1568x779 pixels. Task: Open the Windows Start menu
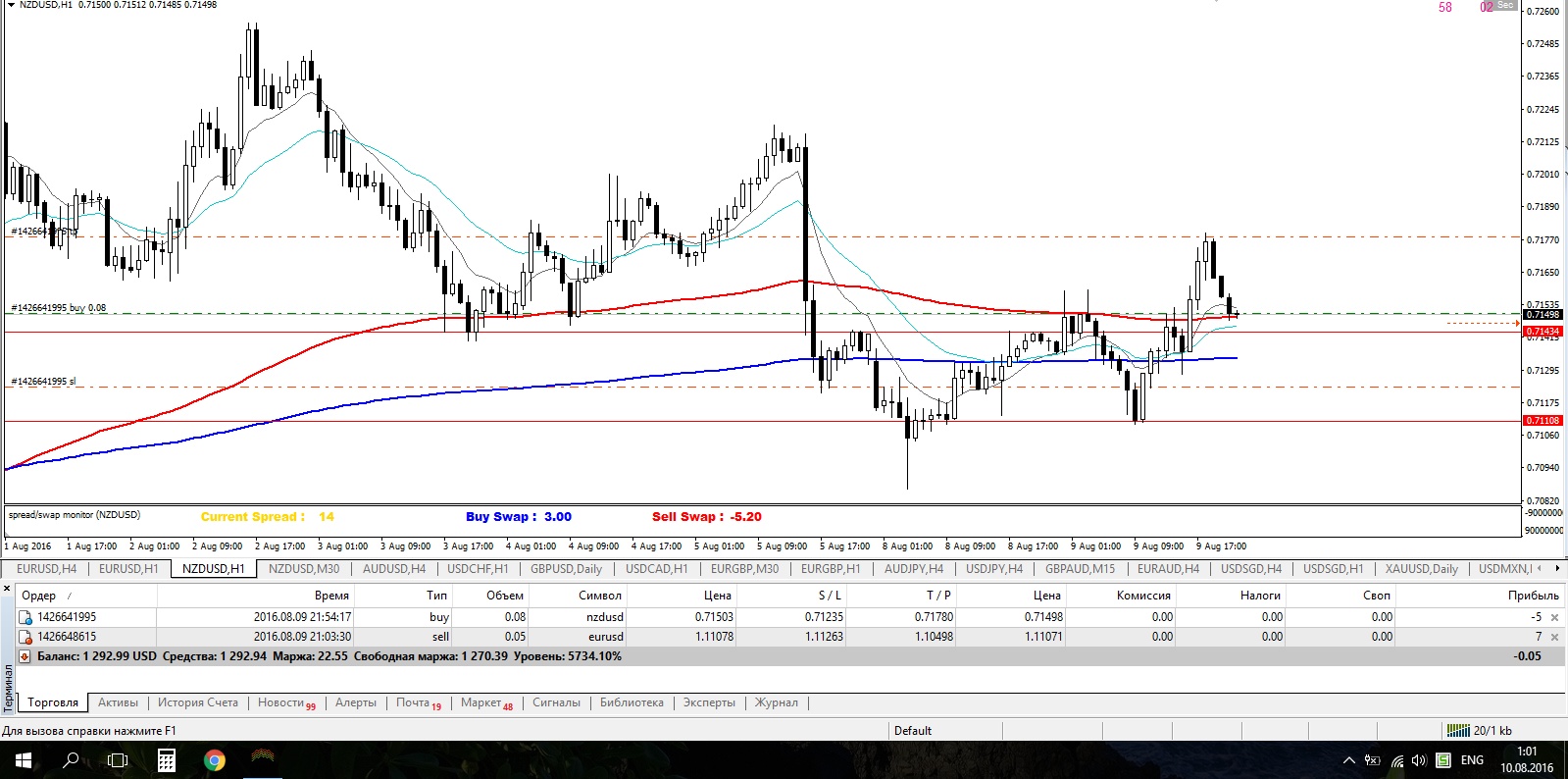[24, 760]
